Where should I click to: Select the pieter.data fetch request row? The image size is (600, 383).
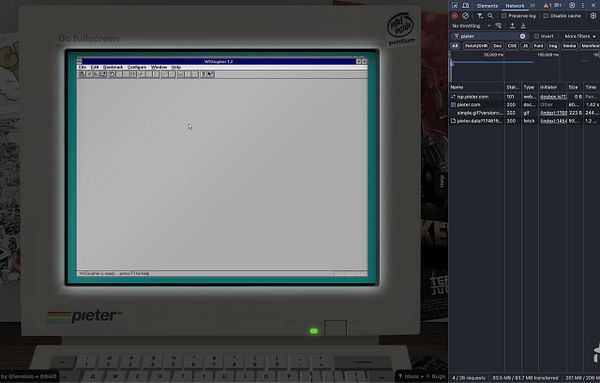coord(525,121)
